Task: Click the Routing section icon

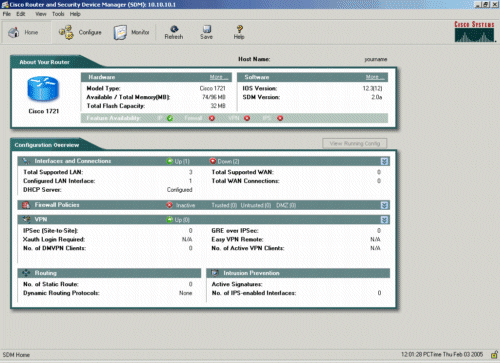Action: coord(26,273)
